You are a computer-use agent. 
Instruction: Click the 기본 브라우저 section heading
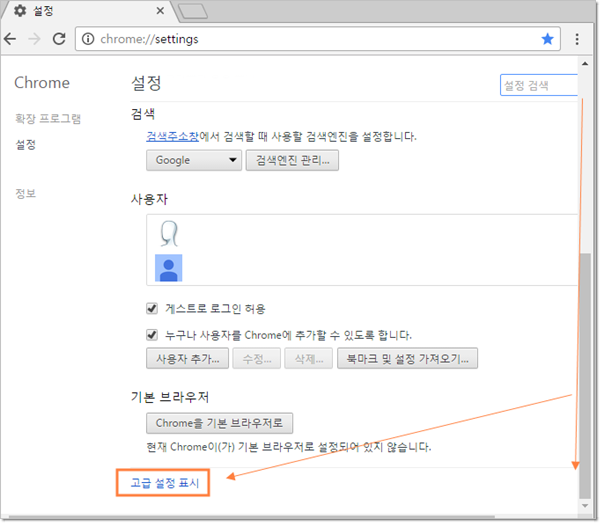coord(170,397)
